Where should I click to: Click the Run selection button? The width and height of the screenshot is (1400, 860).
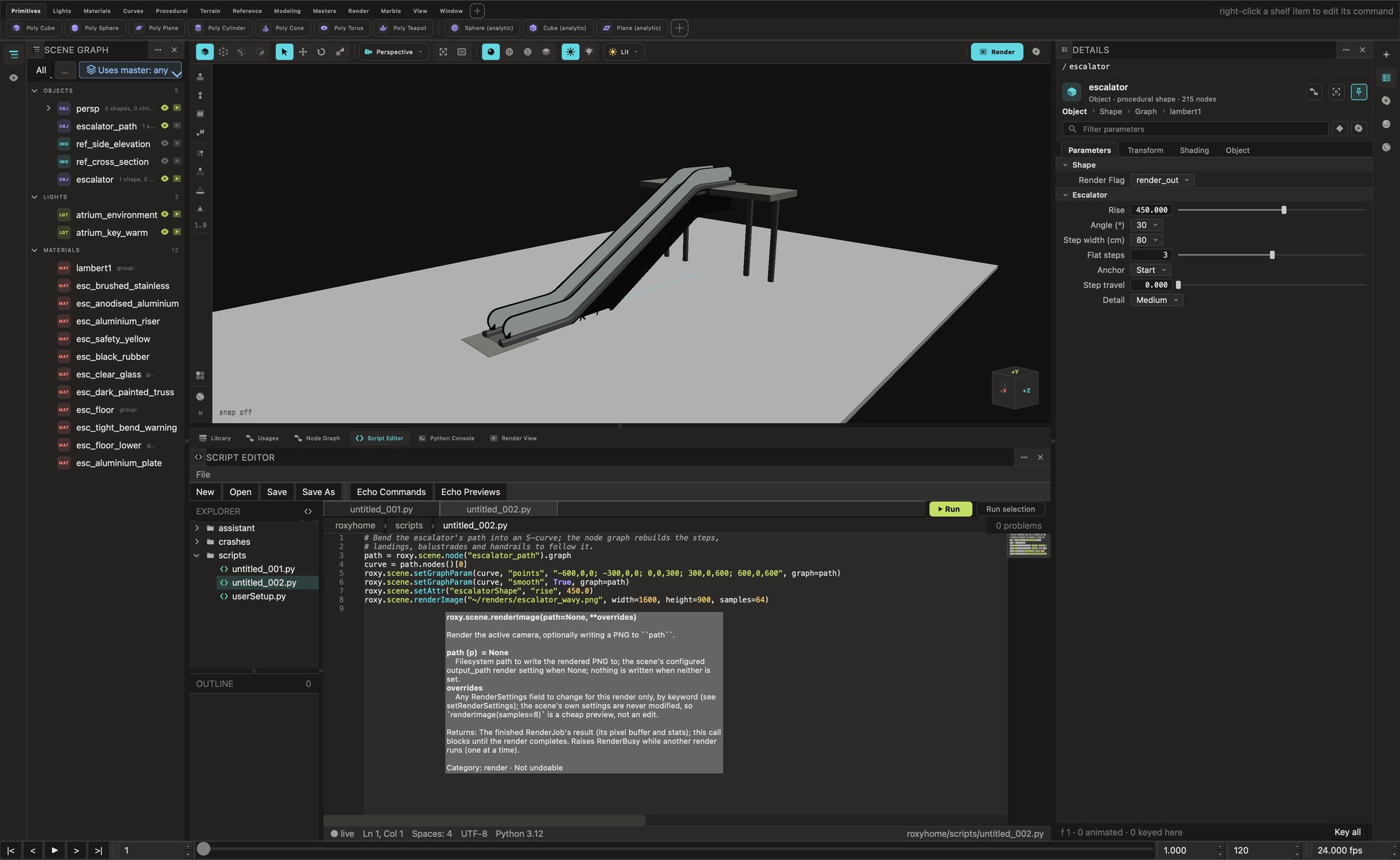pyautogui.click(x=1010, y=509)
